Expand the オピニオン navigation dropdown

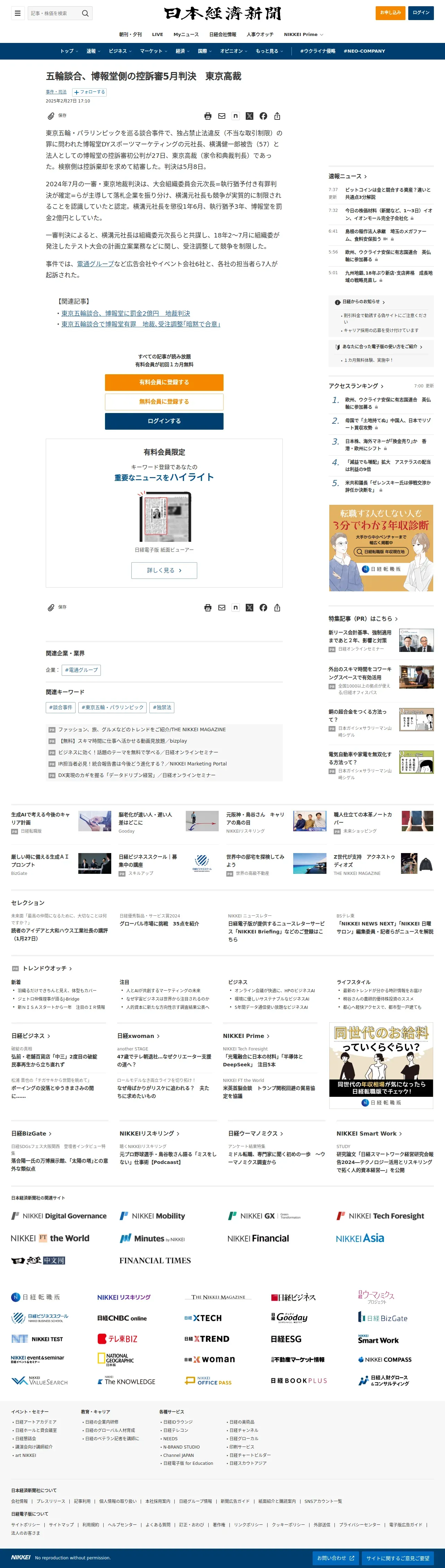pyautogui.click(x=234, y=51)
